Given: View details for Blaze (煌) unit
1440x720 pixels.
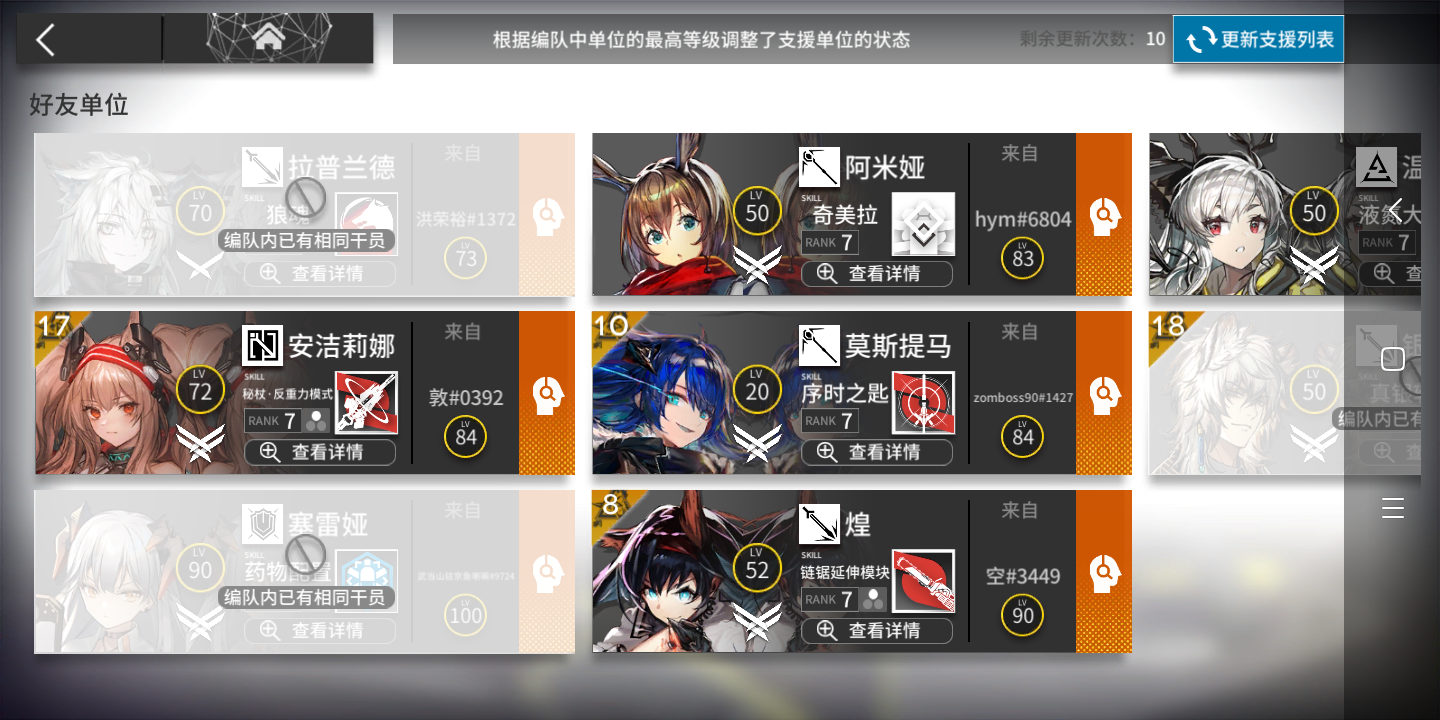Looking at the screenshot, I should pyautogui.click(x=877, y=630).
